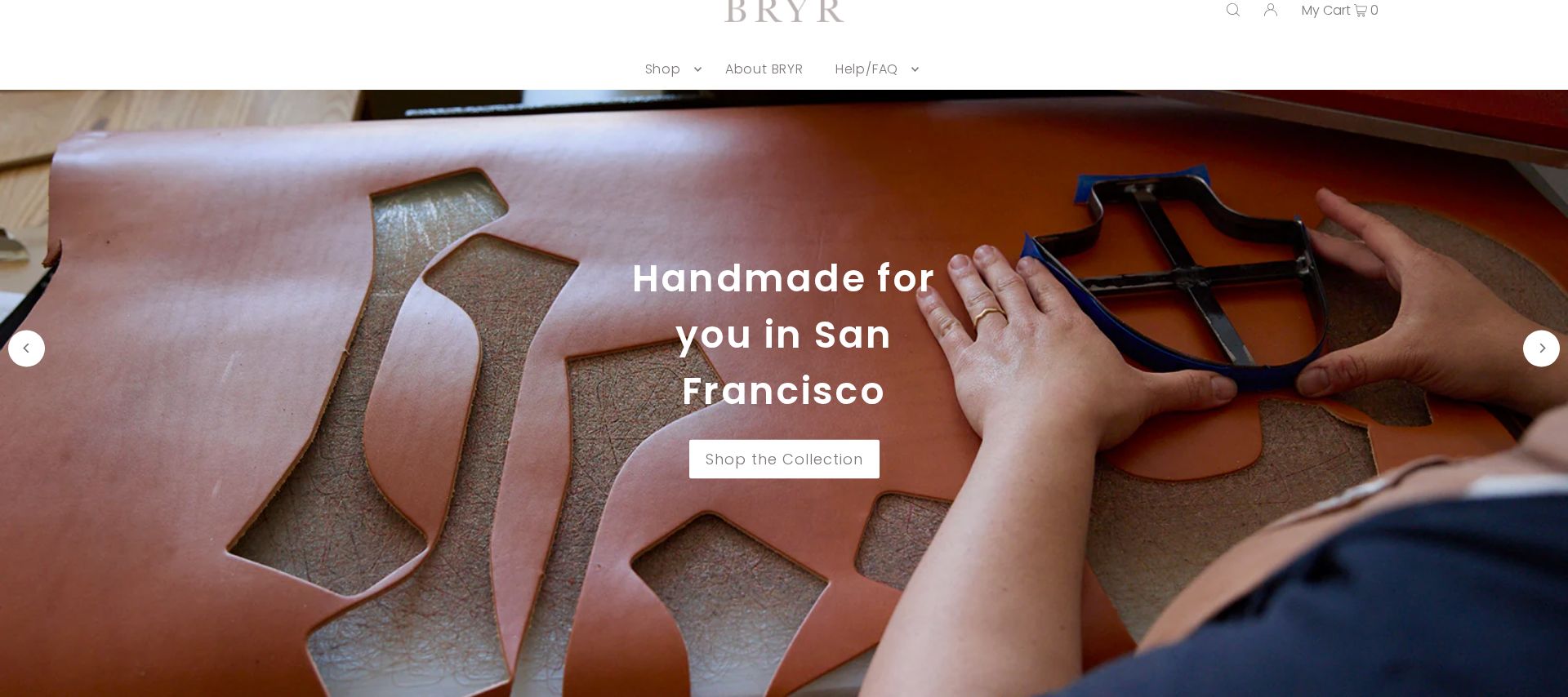The height and width of the screenshot is (697, 1568).
Task: Open the About BRYR page
Action: (x=764, y=69)
